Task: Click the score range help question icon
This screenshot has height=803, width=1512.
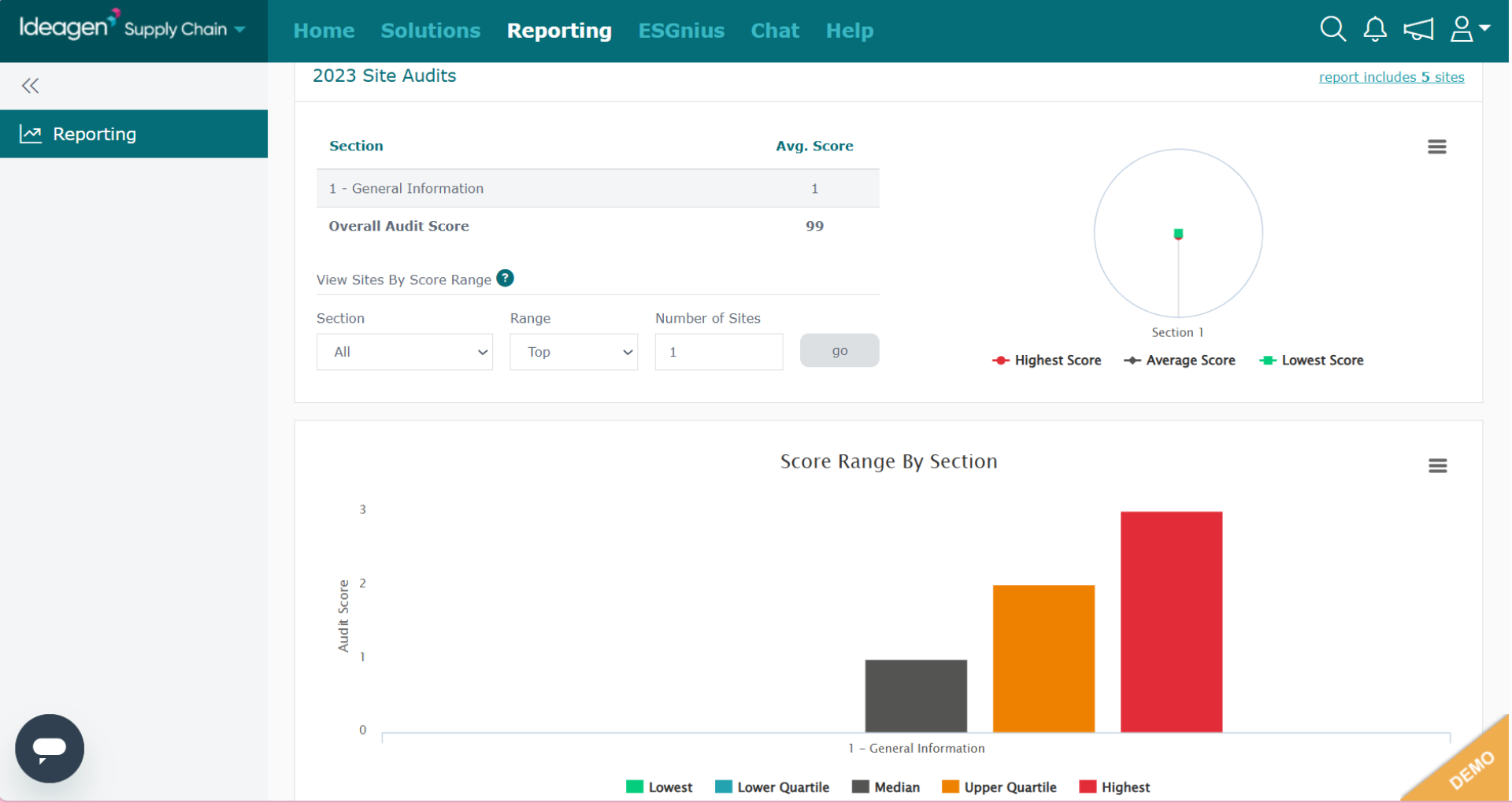Action: (x=506, y=278)
